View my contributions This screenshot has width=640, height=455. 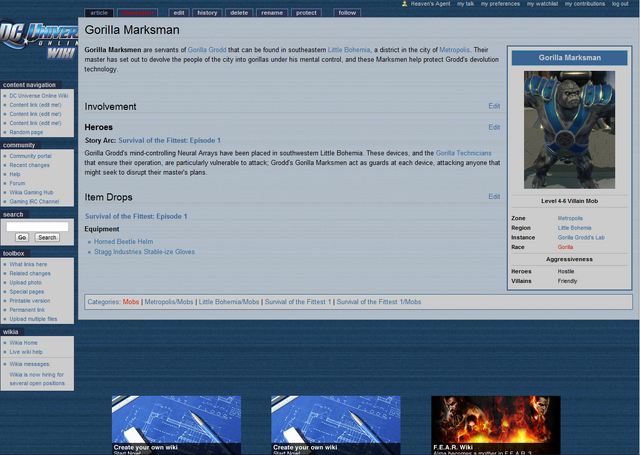[585, 4]
